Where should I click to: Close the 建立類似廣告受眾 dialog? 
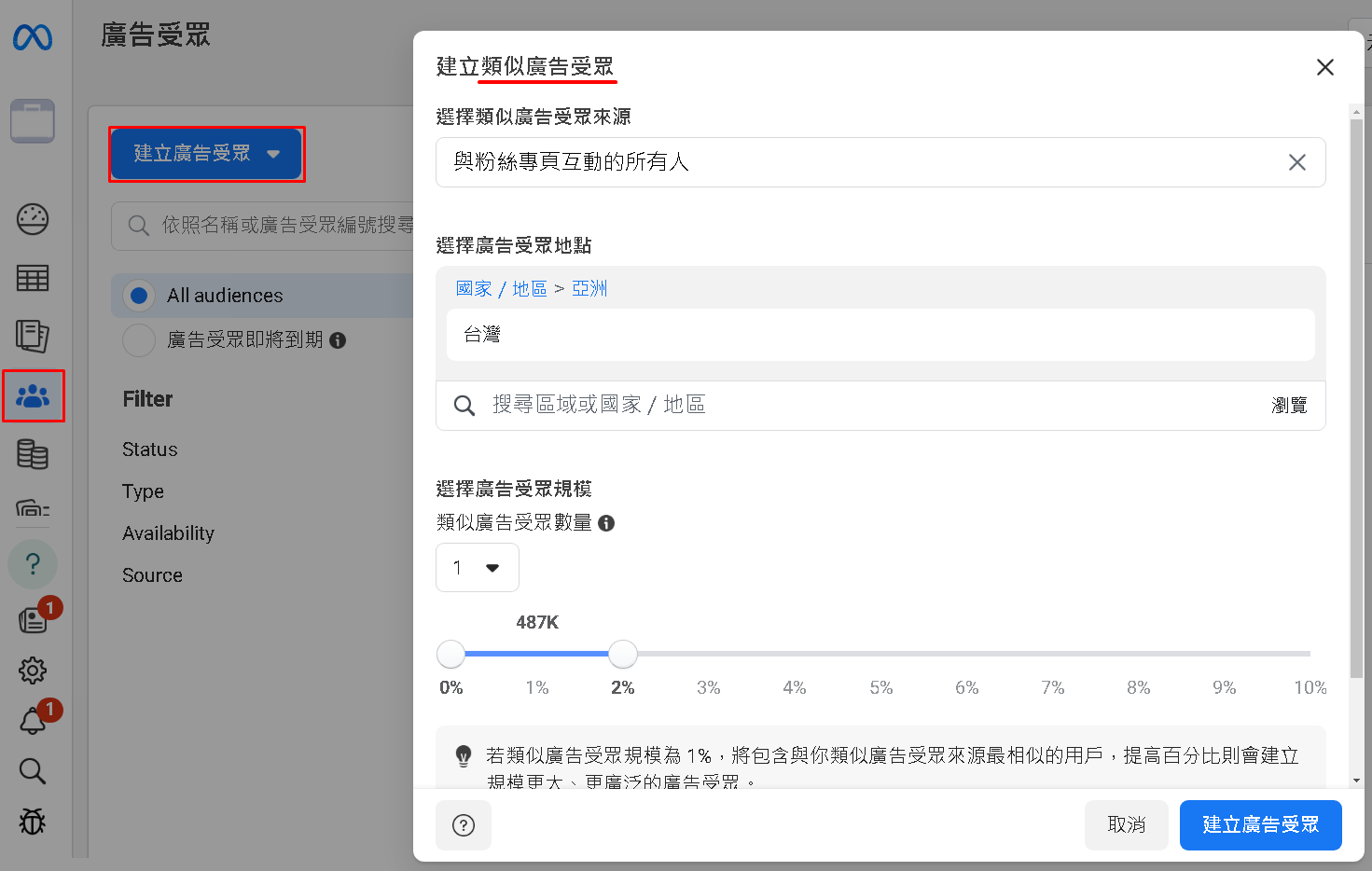tap(1325, 67)
